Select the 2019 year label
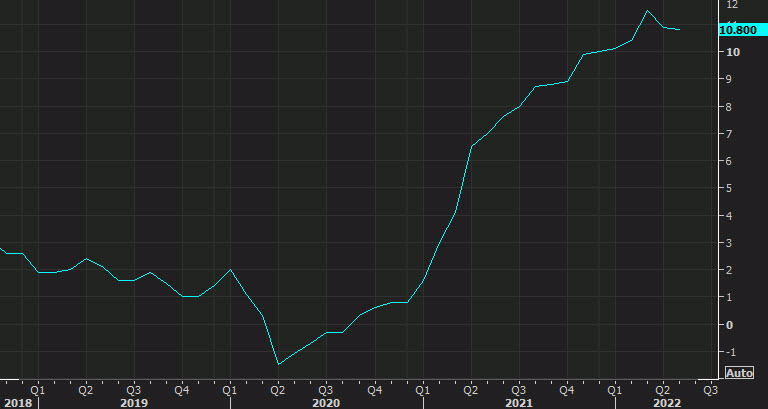 coord(134,402)
